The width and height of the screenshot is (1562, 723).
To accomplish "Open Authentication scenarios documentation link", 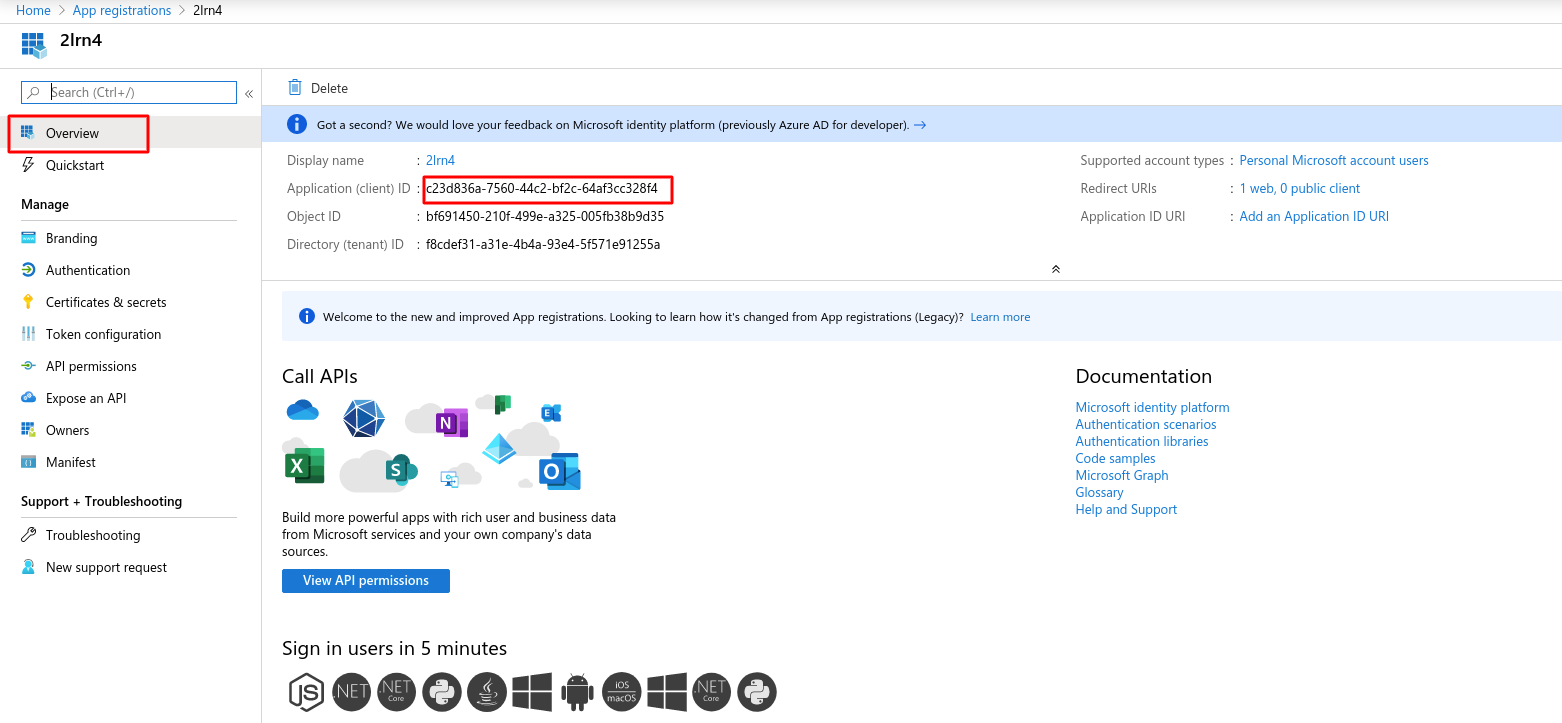I will [1146, 424].
